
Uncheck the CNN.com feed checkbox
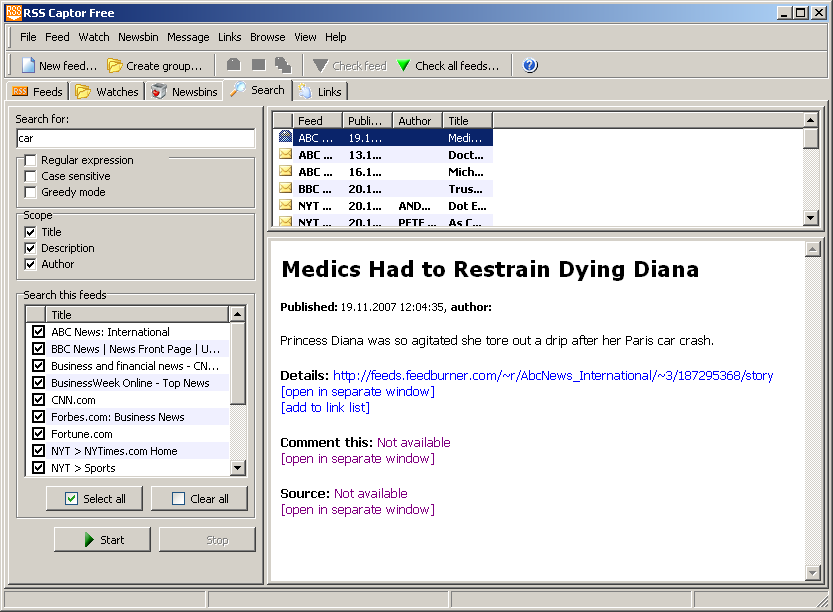[39, 400]
